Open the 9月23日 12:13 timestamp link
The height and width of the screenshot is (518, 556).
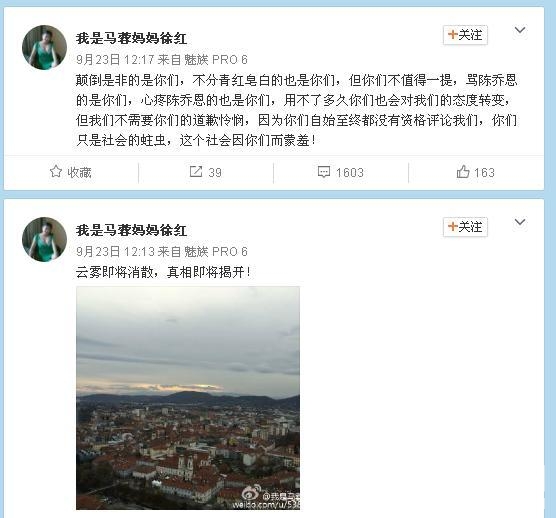tap(115, 252)
